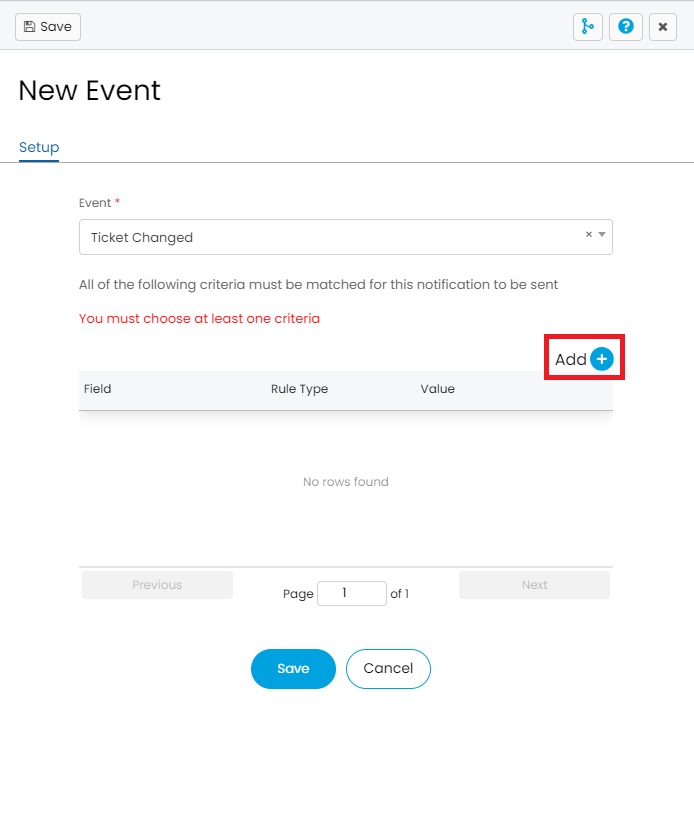This screenshot has height=824, width=694.
Task: Clear the Ticket Changed selection with the small x
Action: (x=589, y=234)
